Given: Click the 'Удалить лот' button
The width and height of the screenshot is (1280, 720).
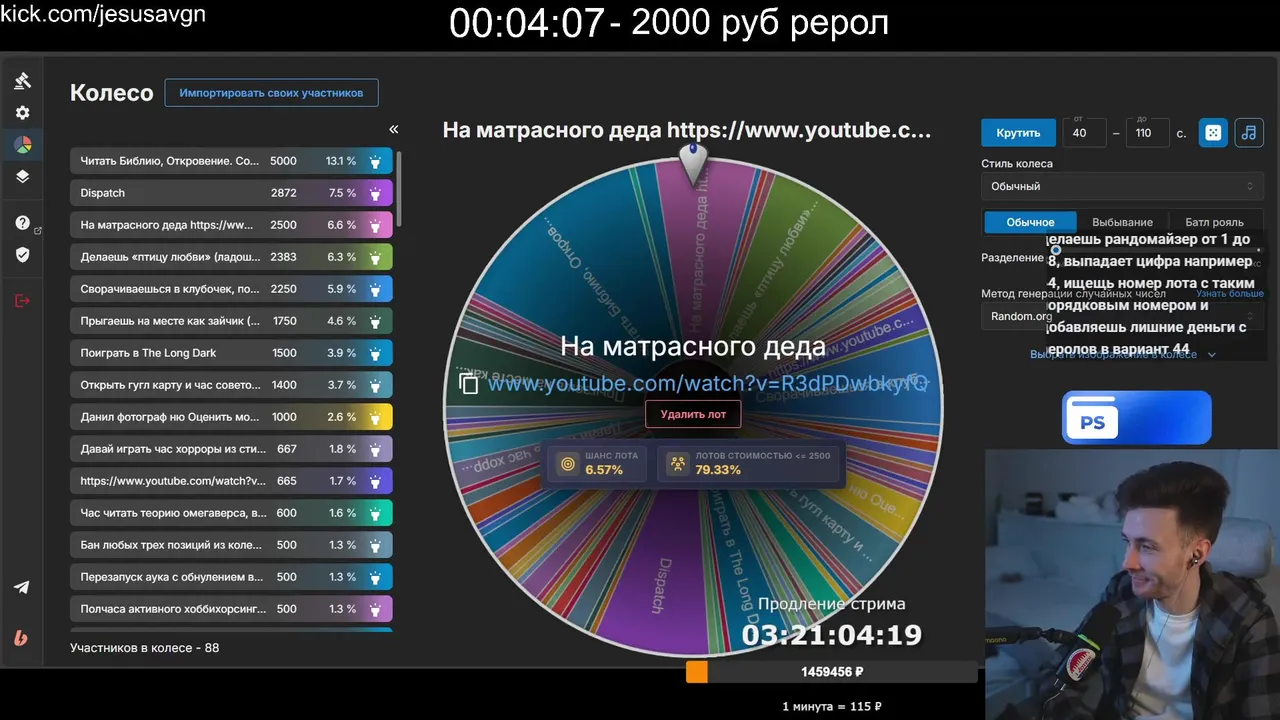Looking at the screenshot, I should point(693,414).
